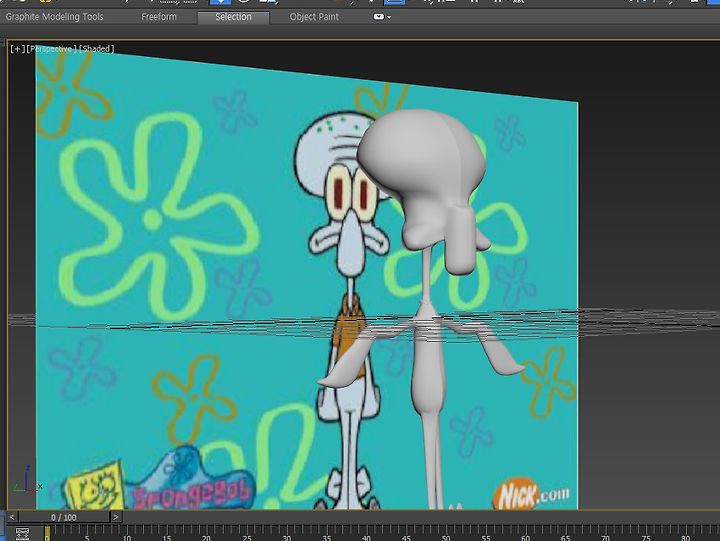The height and width of the screenshot is (541, 720).
Task: Switch to the Freeform ribbon tab
Action: click(159, 17)
